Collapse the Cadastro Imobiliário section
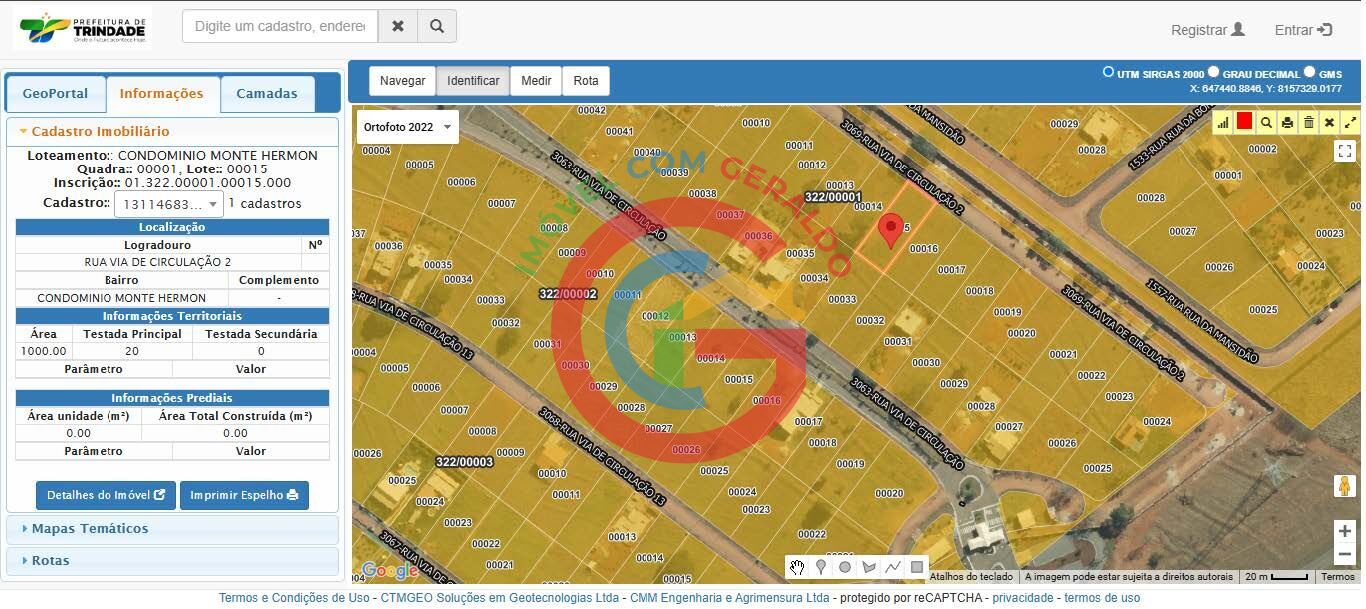The height and width of the screenshot is (609, 1366). click(x=172, y=131)
